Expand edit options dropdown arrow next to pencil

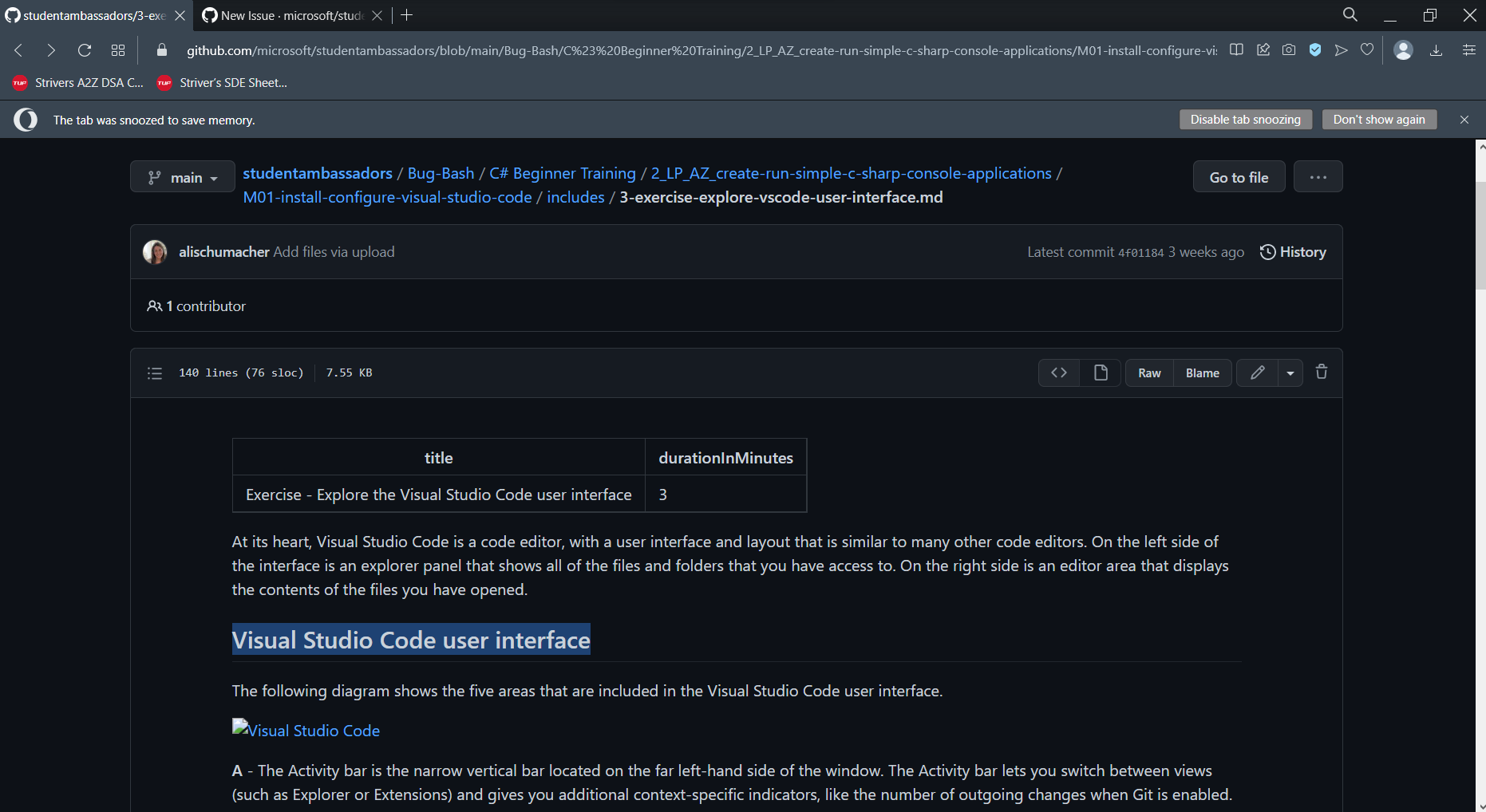(1290, 372)
